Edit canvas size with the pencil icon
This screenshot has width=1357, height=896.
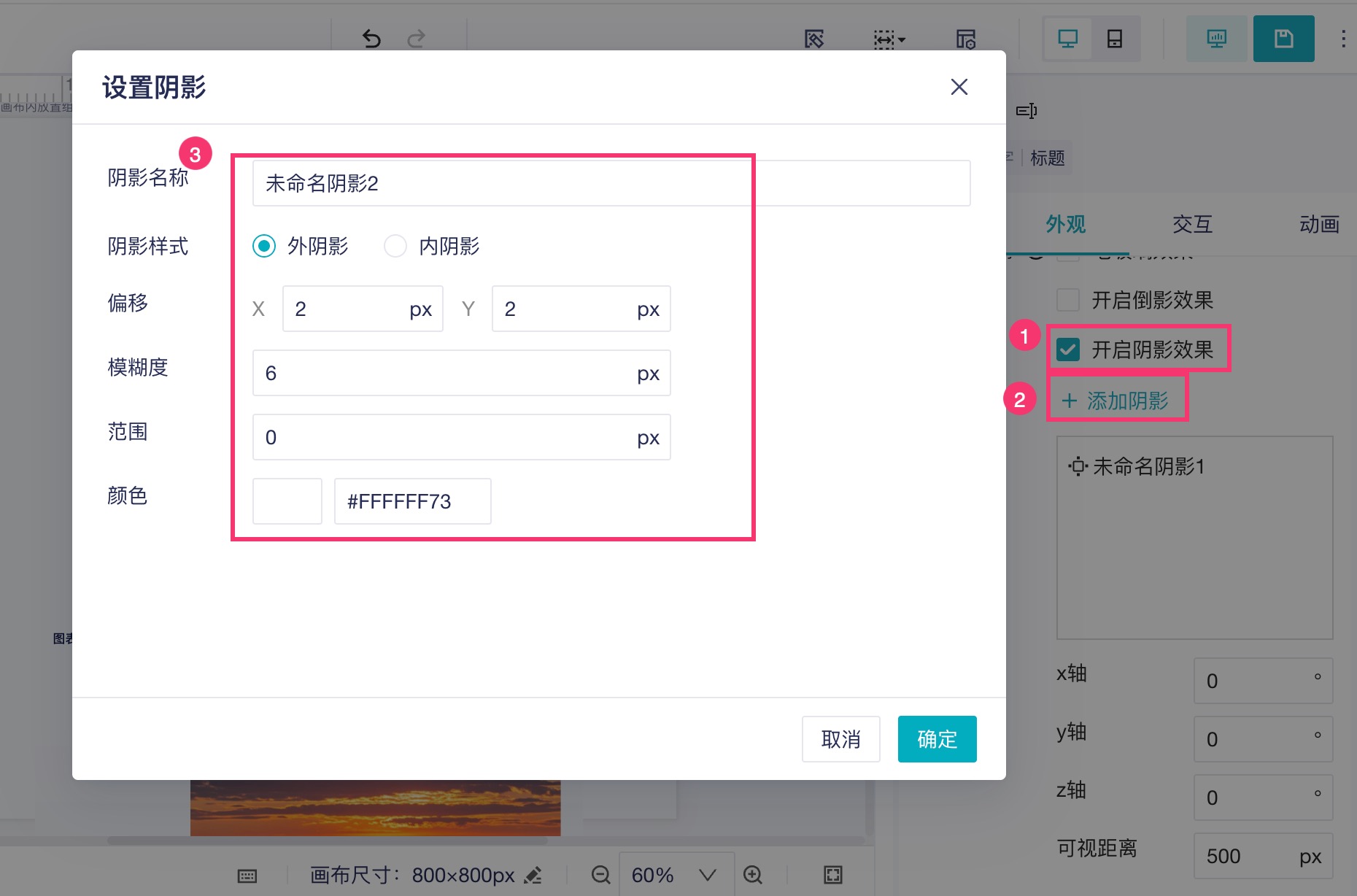coord(533,875)
